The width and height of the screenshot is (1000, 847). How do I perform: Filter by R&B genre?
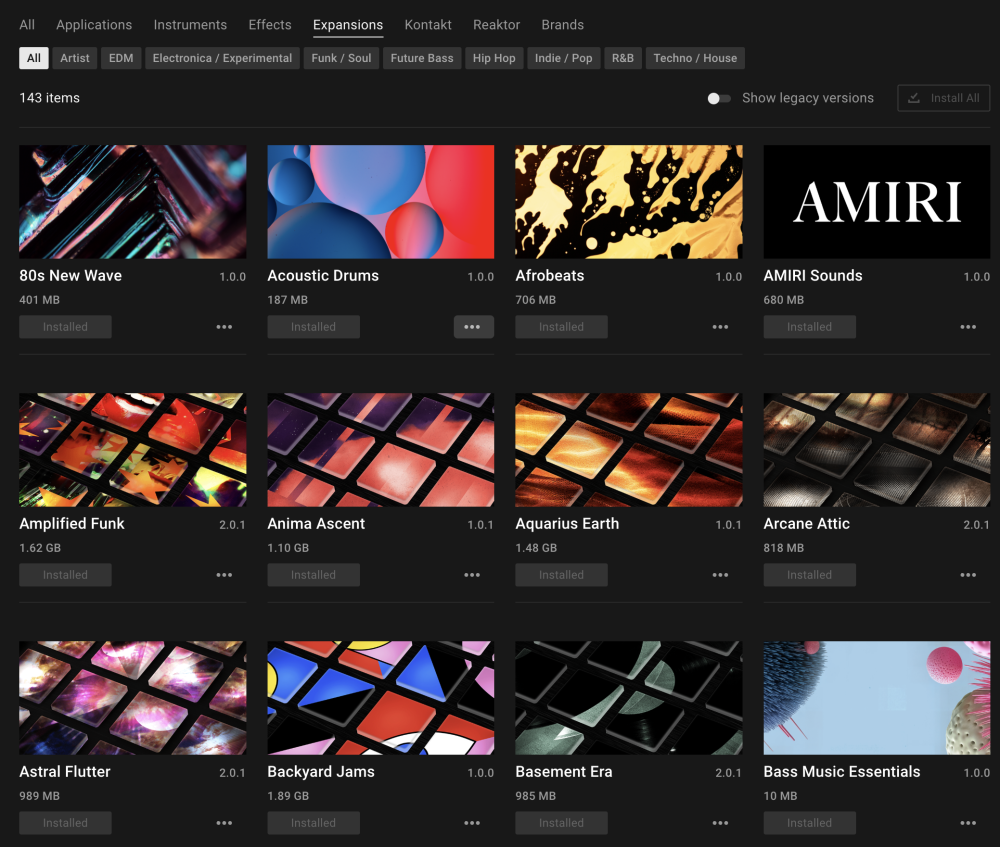click(x=622, y=58)
